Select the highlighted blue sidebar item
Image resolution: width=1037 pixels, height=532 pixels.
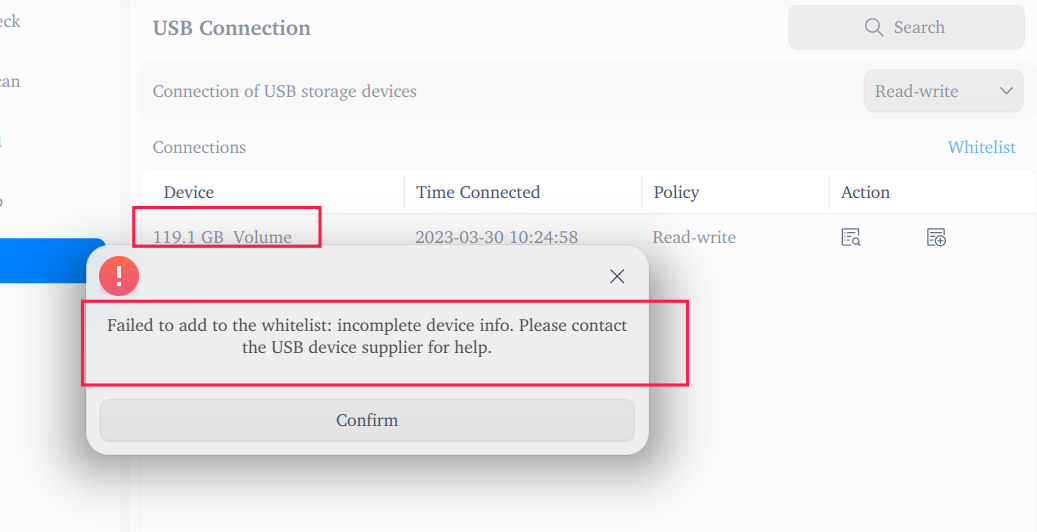(52, 260)
